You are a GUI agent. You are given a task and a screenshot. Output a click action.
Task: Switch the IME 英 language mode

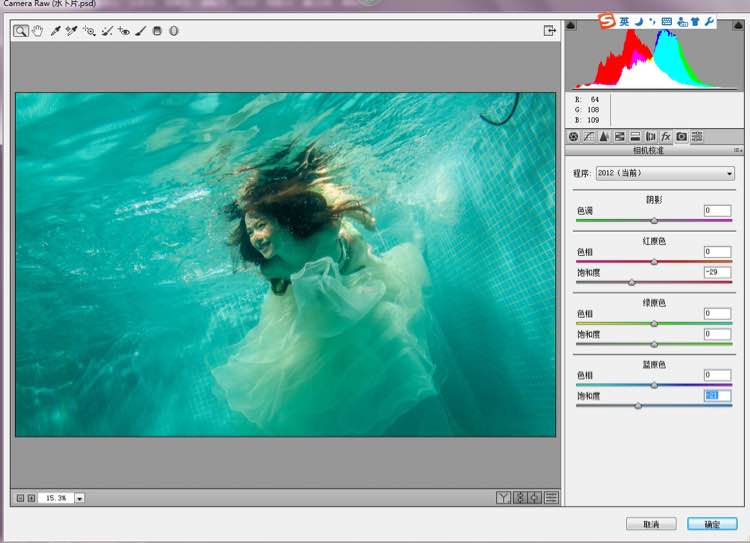coord(624,22)
